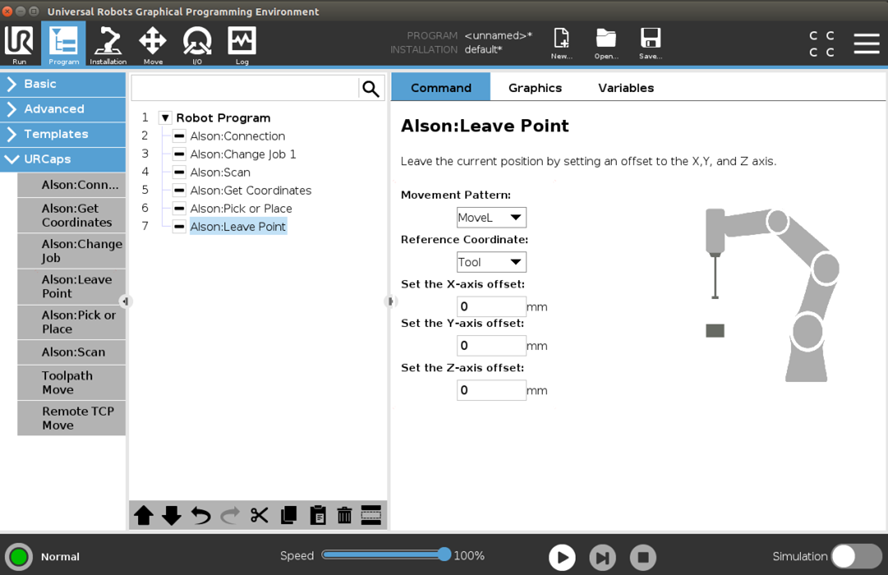Expand the Advanced section
The image size is (888, 575).
point(63,109)
